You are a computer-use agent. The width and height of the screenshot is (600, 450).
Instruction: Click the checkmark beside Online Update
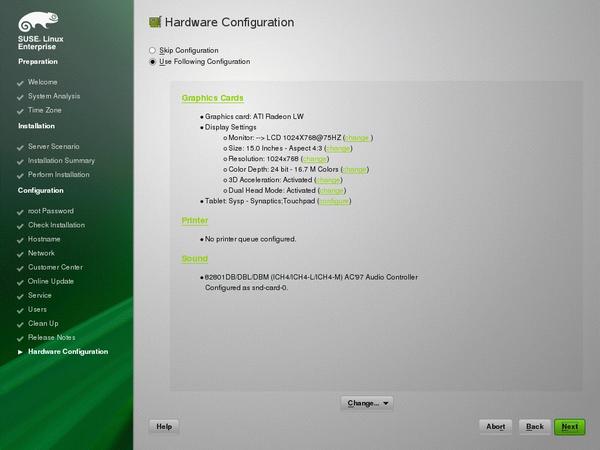pyautogui.click(x=20, y=282)
